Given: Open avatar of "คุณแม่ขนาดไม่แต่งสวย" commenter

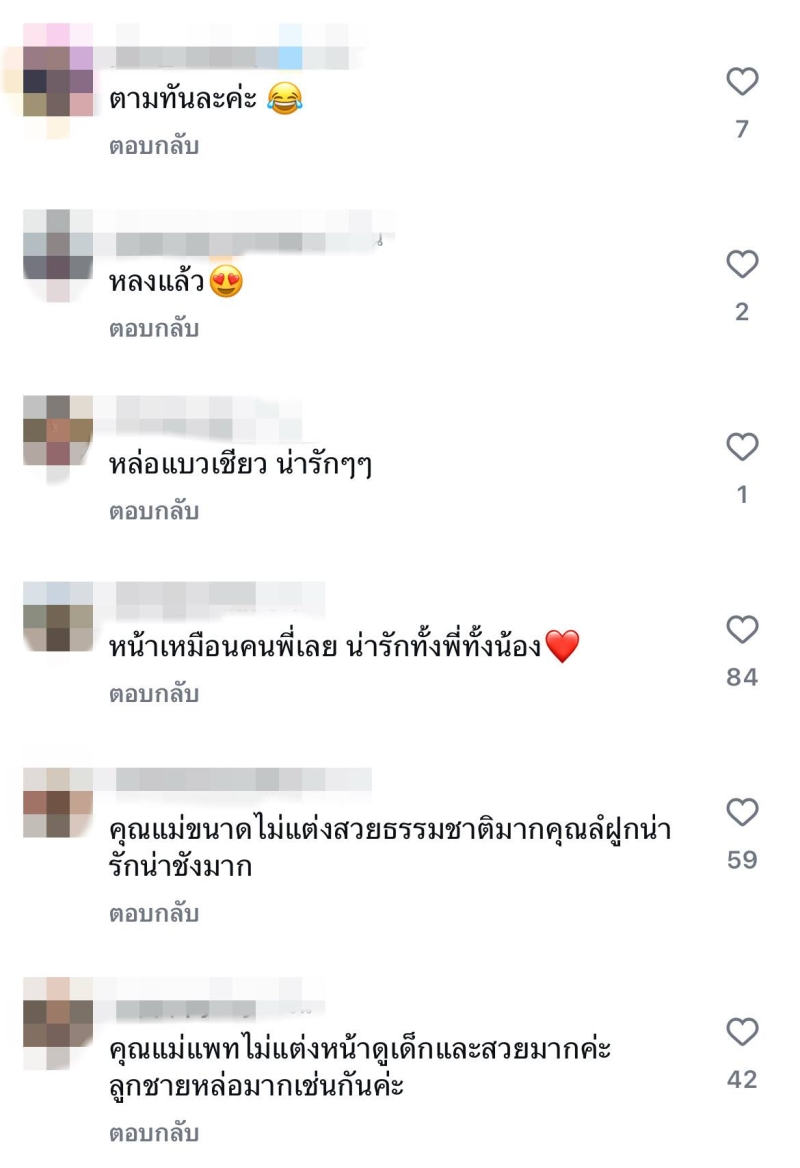Looking at the screenshot, I should 58,803.
